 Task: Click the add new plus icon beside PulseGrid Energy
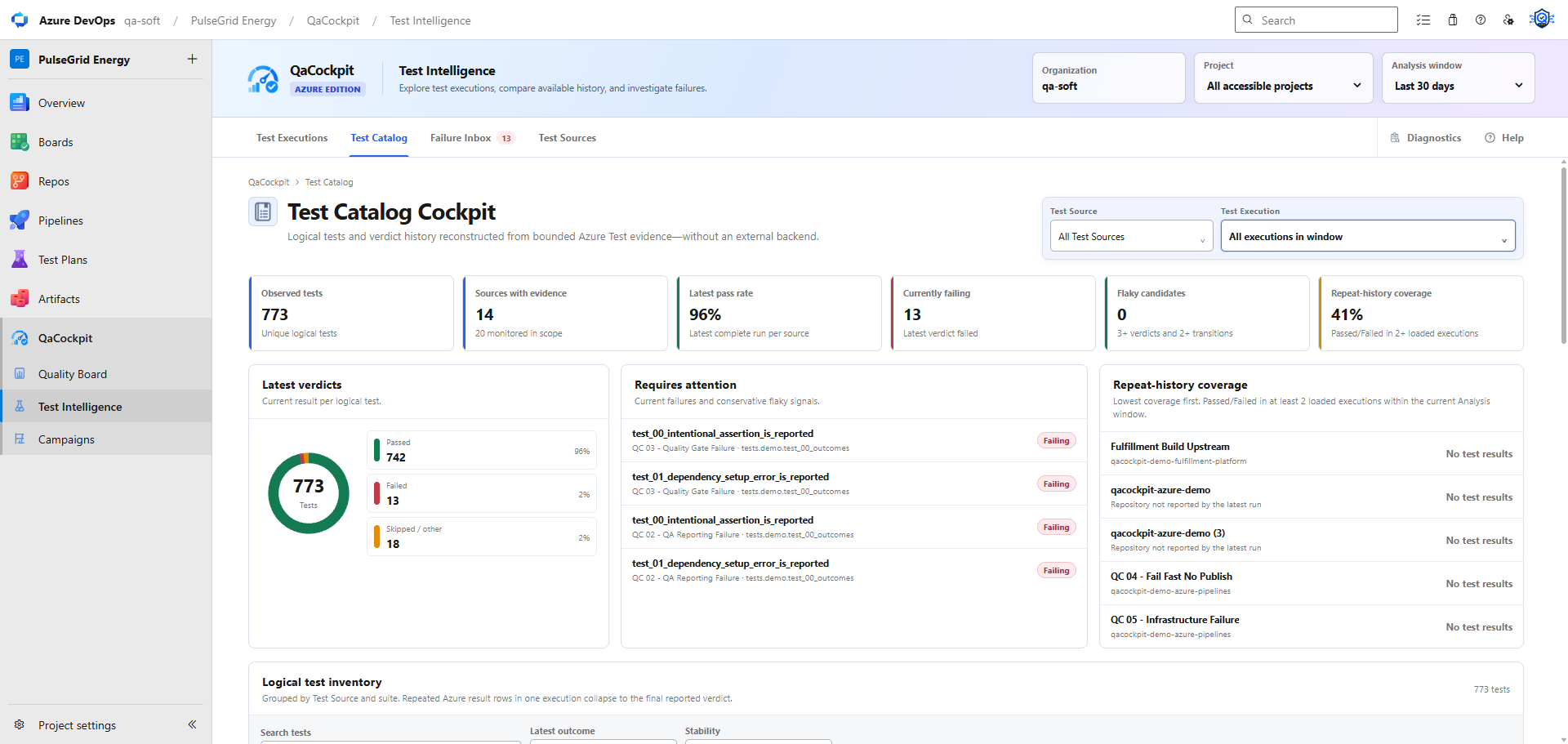tap(192, 59)
